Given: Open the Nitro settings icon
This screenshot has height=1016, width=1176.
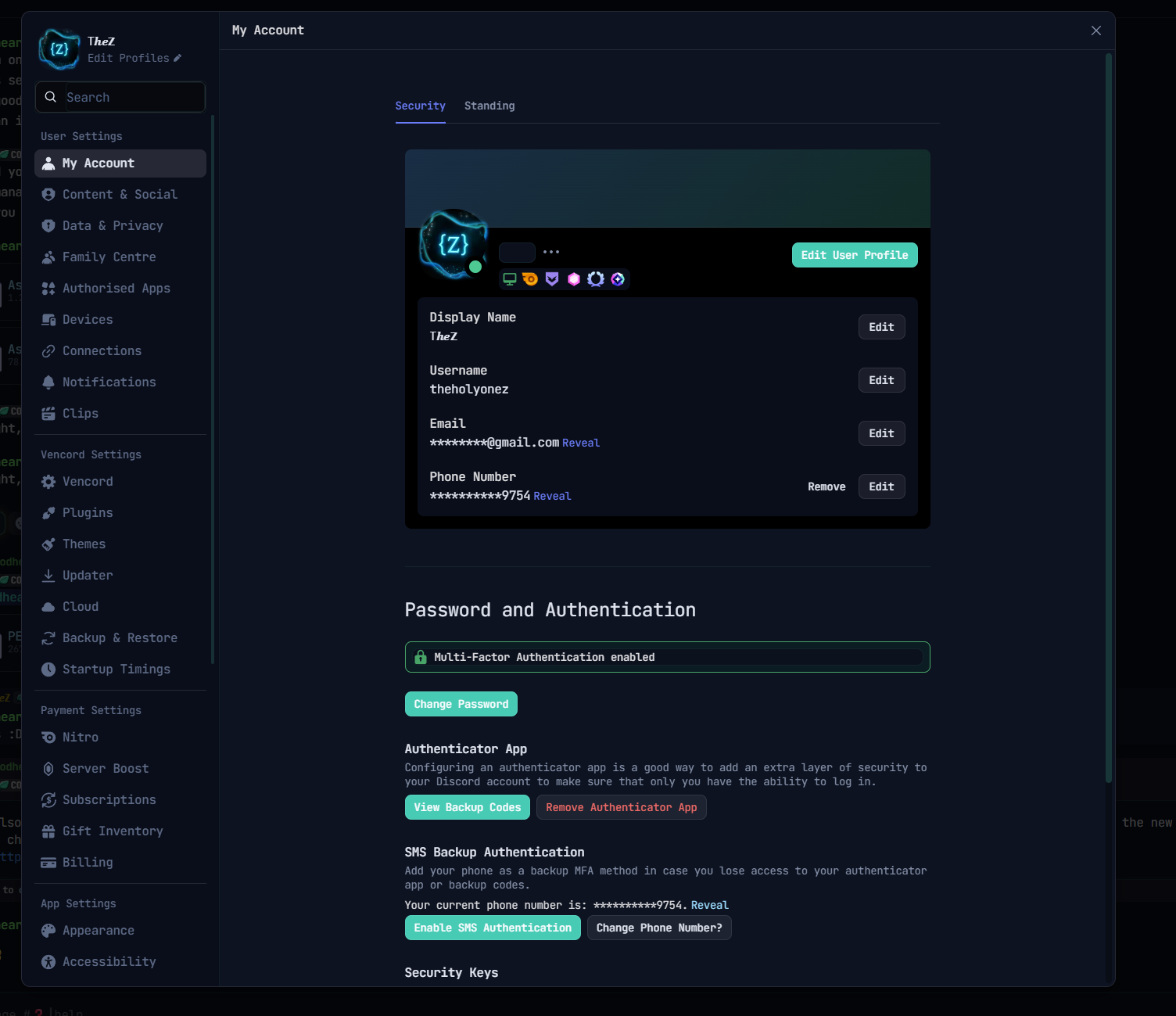Looking at the screenshot, I should click(48, 737).
